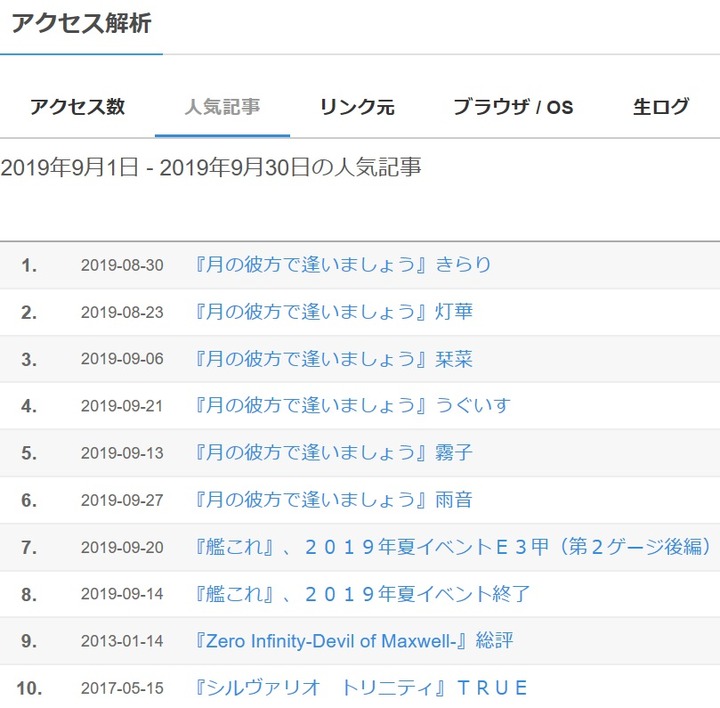Click the date 2019-09-13
This screenshot has width=720, height=708.
pos(122,453)
